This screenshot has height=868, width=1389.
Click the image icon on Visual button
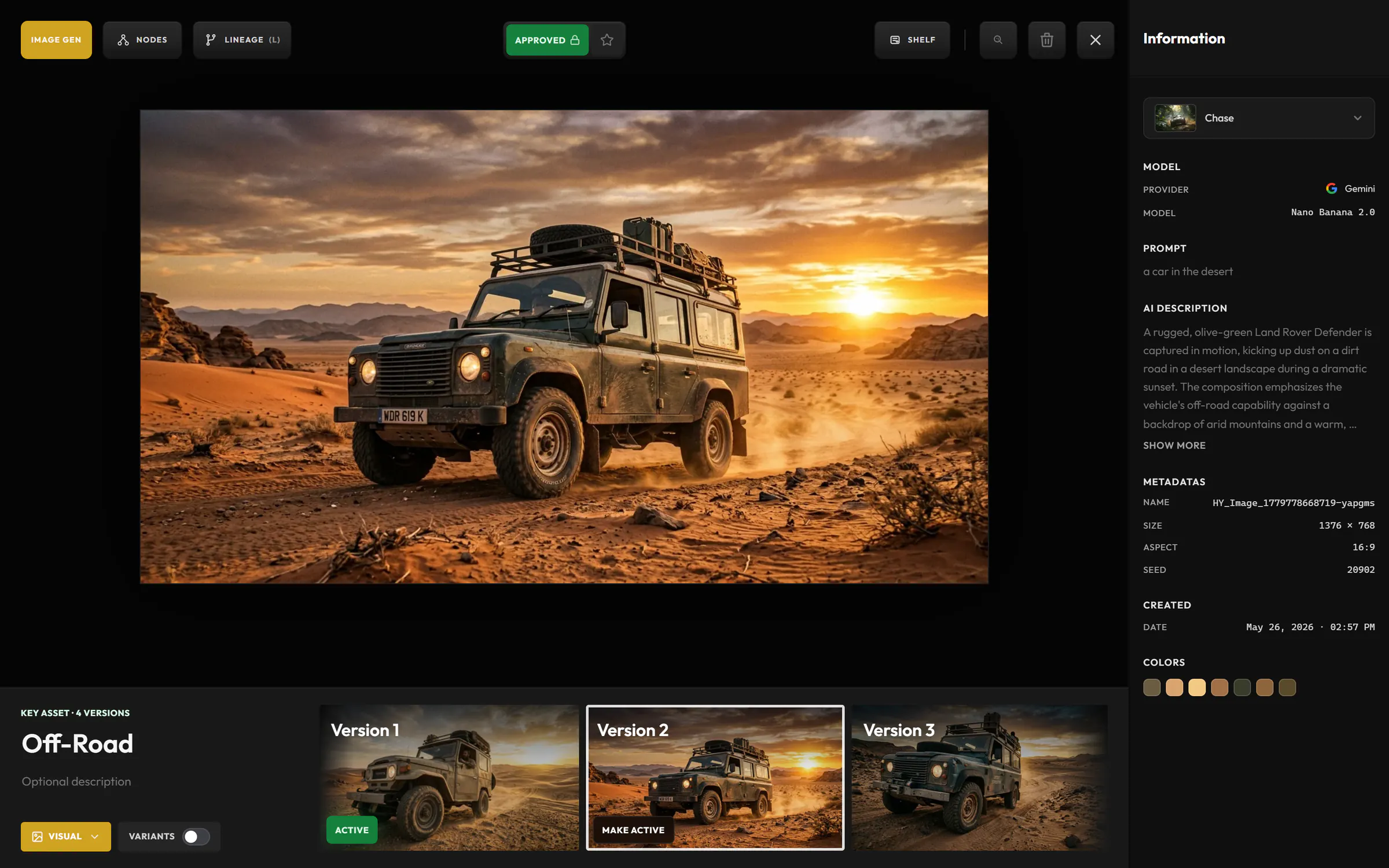pyautogui.click(x=37, y=837)
